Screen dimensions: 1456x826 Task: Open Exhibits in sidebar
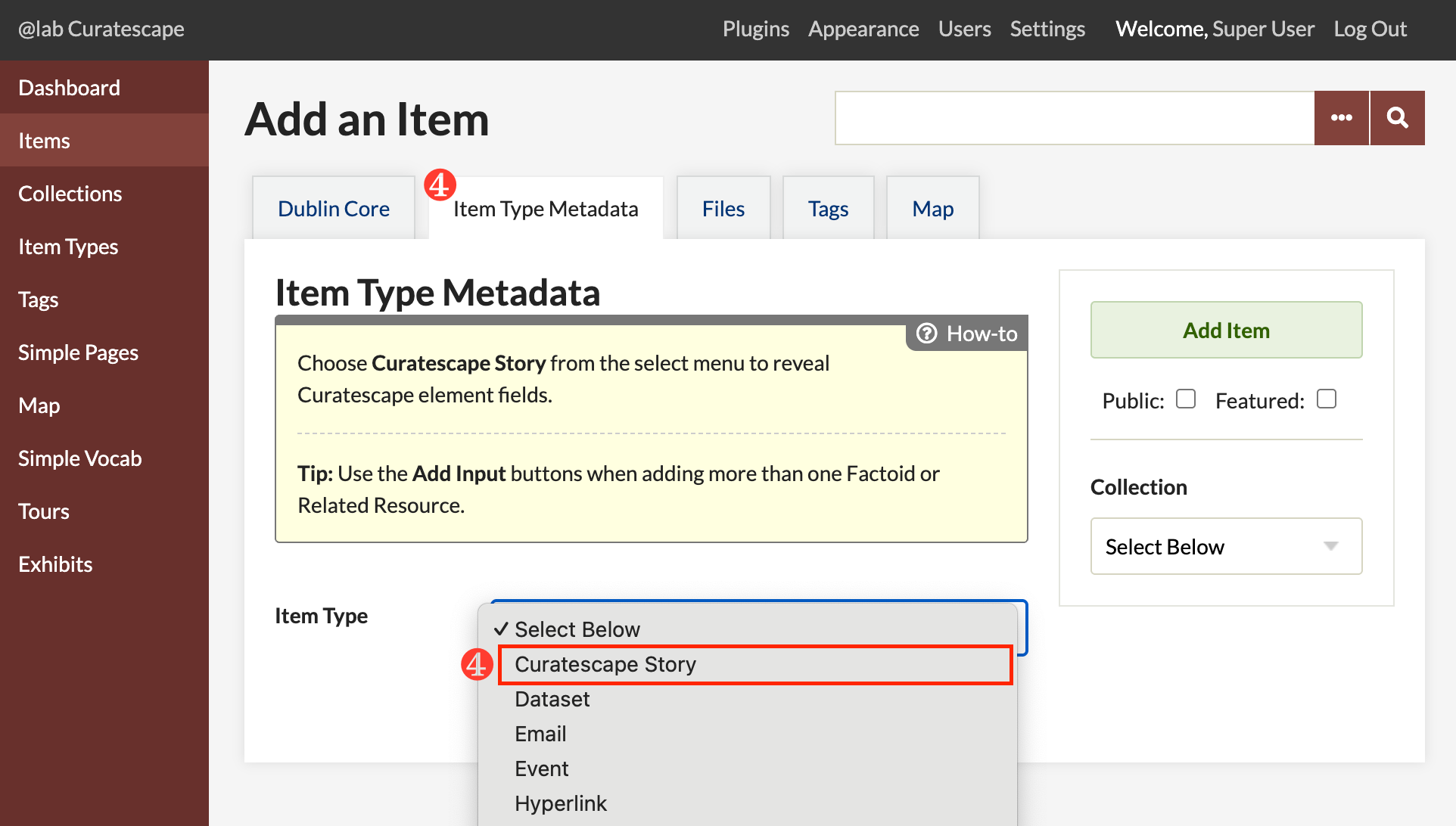click(x=104, y=564)
